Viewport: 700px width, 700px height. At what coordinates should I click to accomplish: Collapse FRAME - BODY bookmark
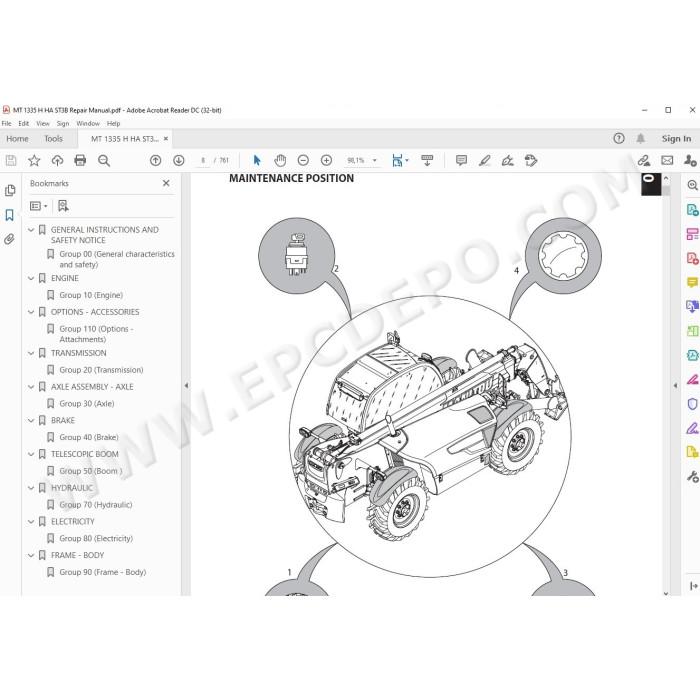[31, 555]
